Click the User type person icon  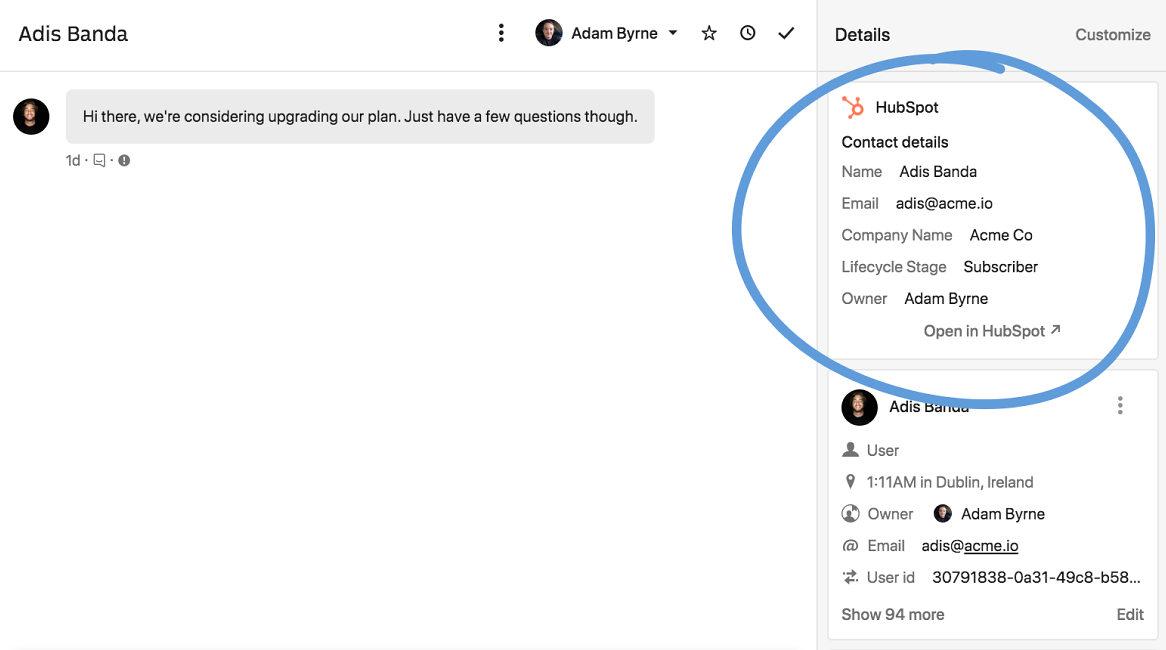point(850,450)
